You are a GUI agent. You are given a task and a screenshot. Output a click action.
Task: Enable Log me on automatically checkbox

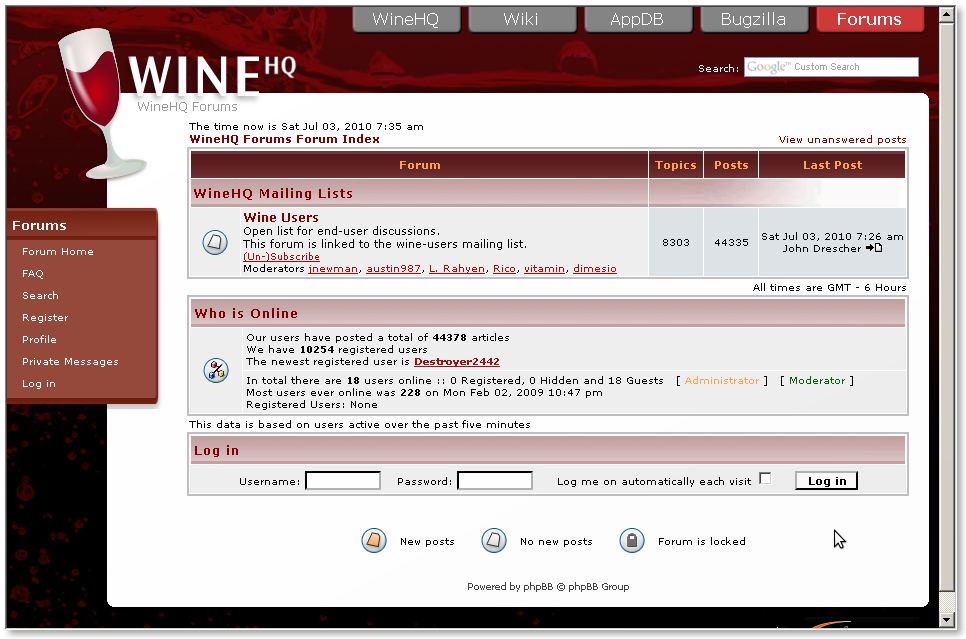[765, 478]
